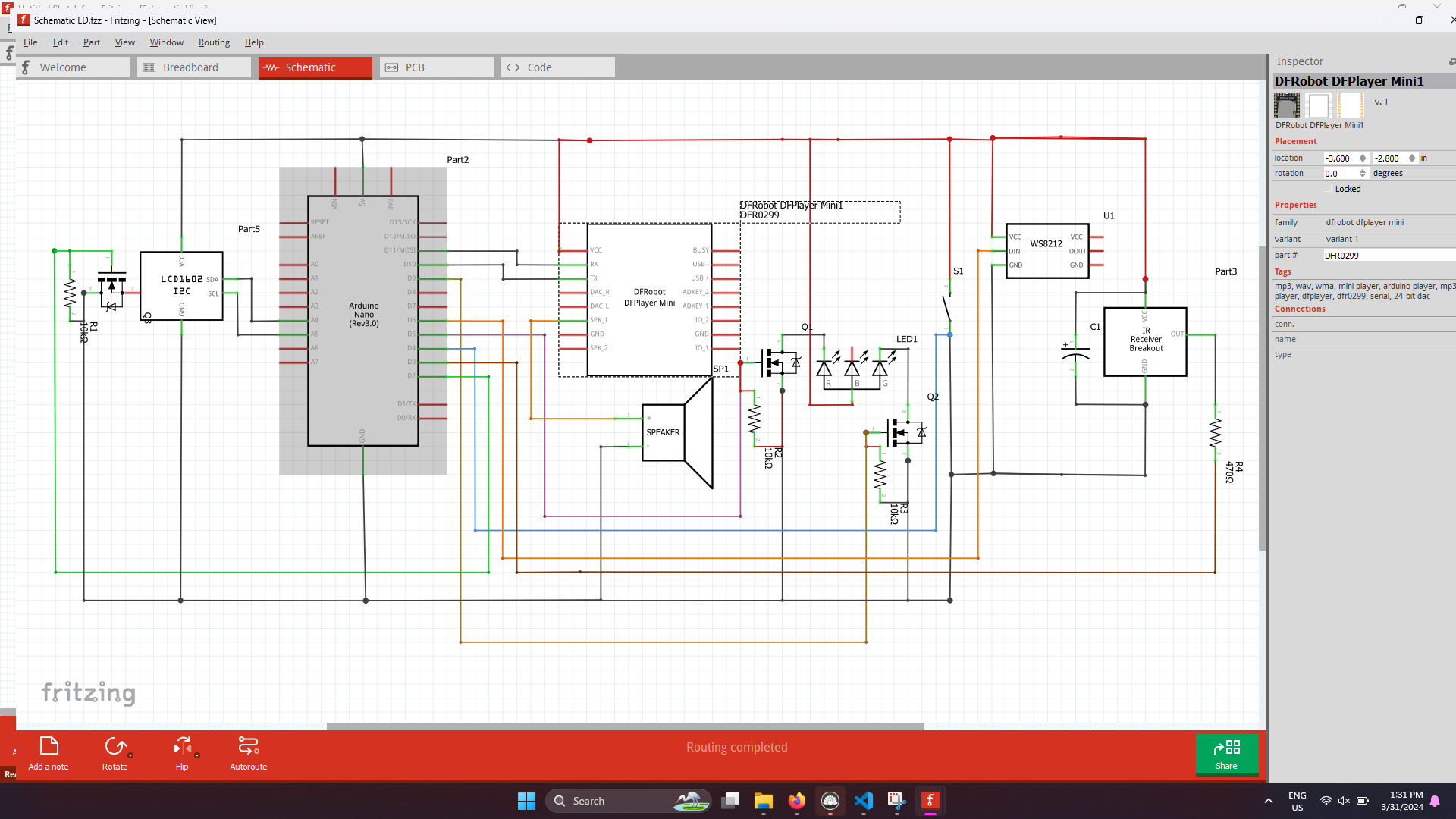Screen dimensions: 1456x819
Task: Select the capacitor C1 symbol
Action: pyautogui.click(x=1075, y=353)
